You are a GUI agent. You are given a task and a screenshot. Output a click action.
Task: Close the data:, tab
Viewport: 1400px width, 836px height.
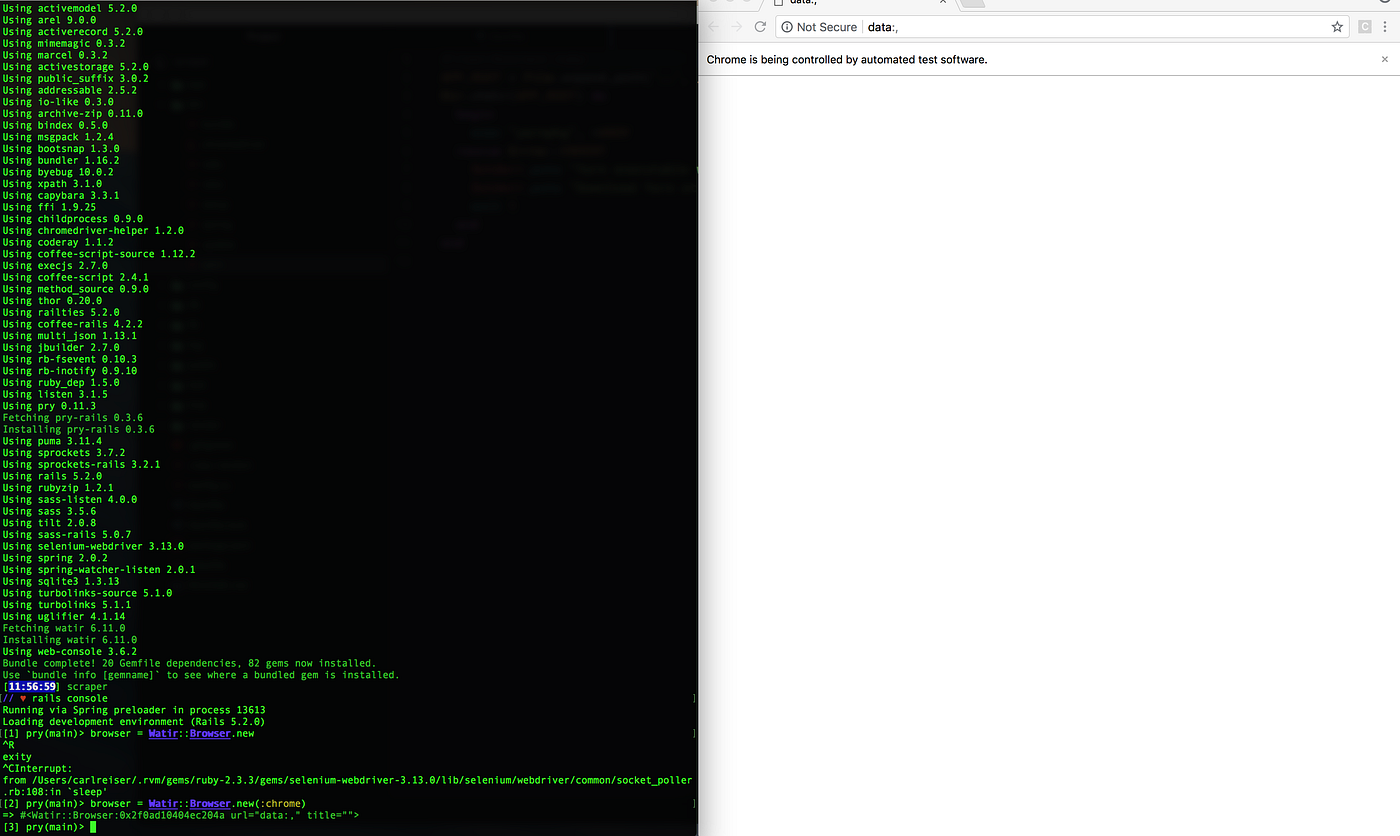coord(942,3)
